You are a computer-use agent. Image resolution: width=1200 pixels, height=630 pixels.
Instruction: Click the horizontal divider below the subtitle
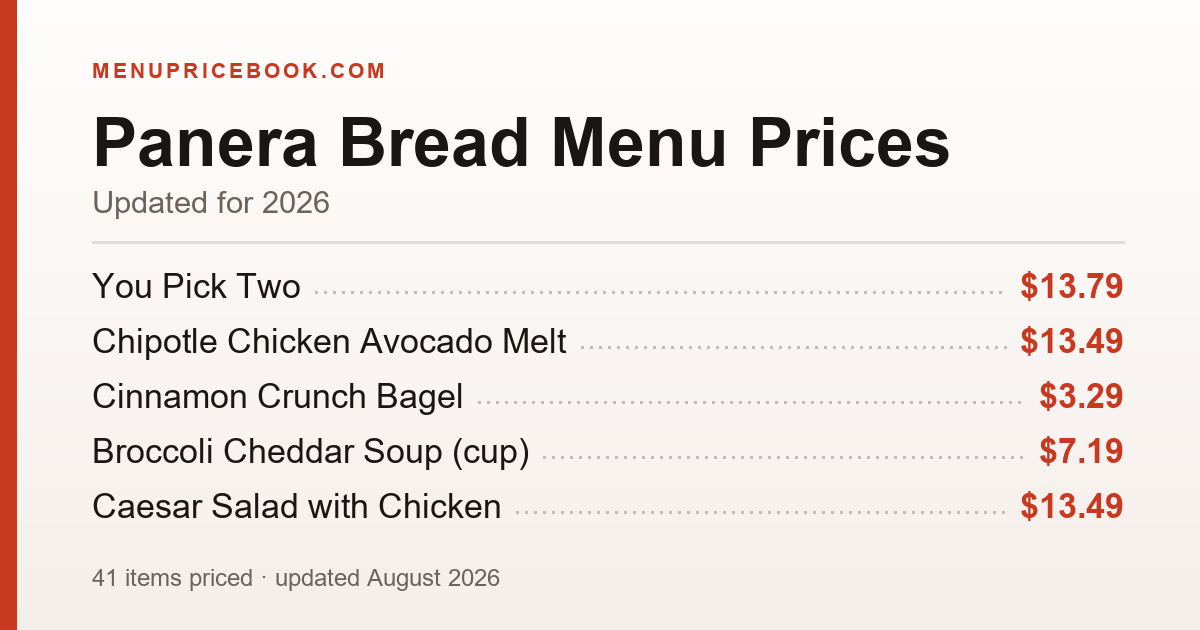(608, 242)
